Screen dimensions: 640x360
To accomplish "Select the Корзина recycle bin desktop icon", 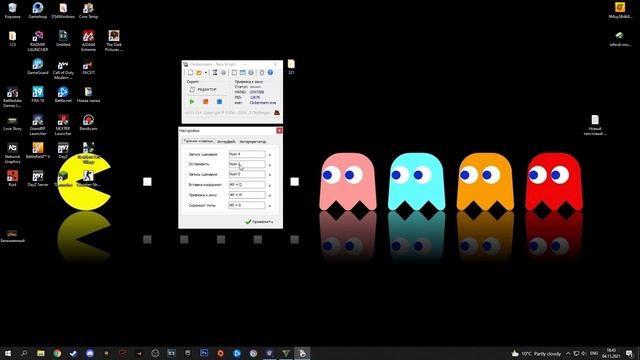I will (x=12, y=11).
